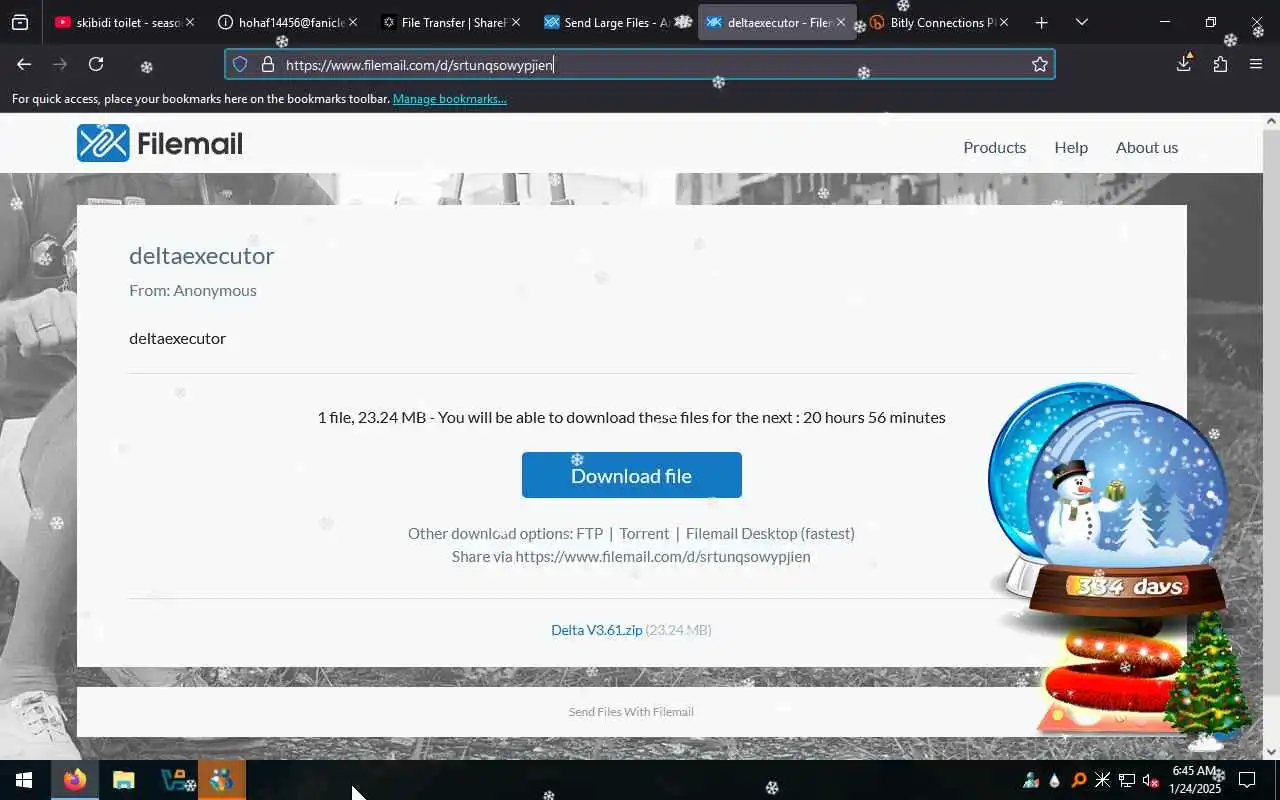
Task: Show site security padlock info
Action: (267, 64)
